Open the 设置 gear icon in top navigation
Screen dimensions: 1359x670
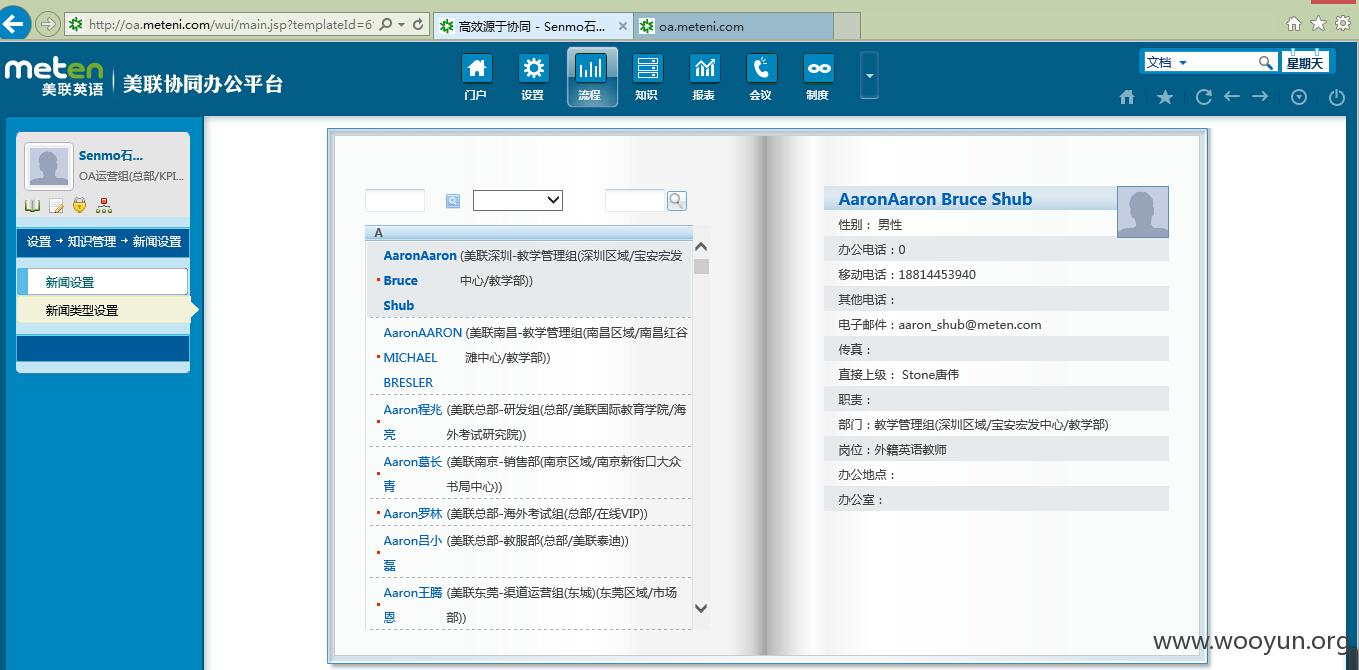(533, 77)
